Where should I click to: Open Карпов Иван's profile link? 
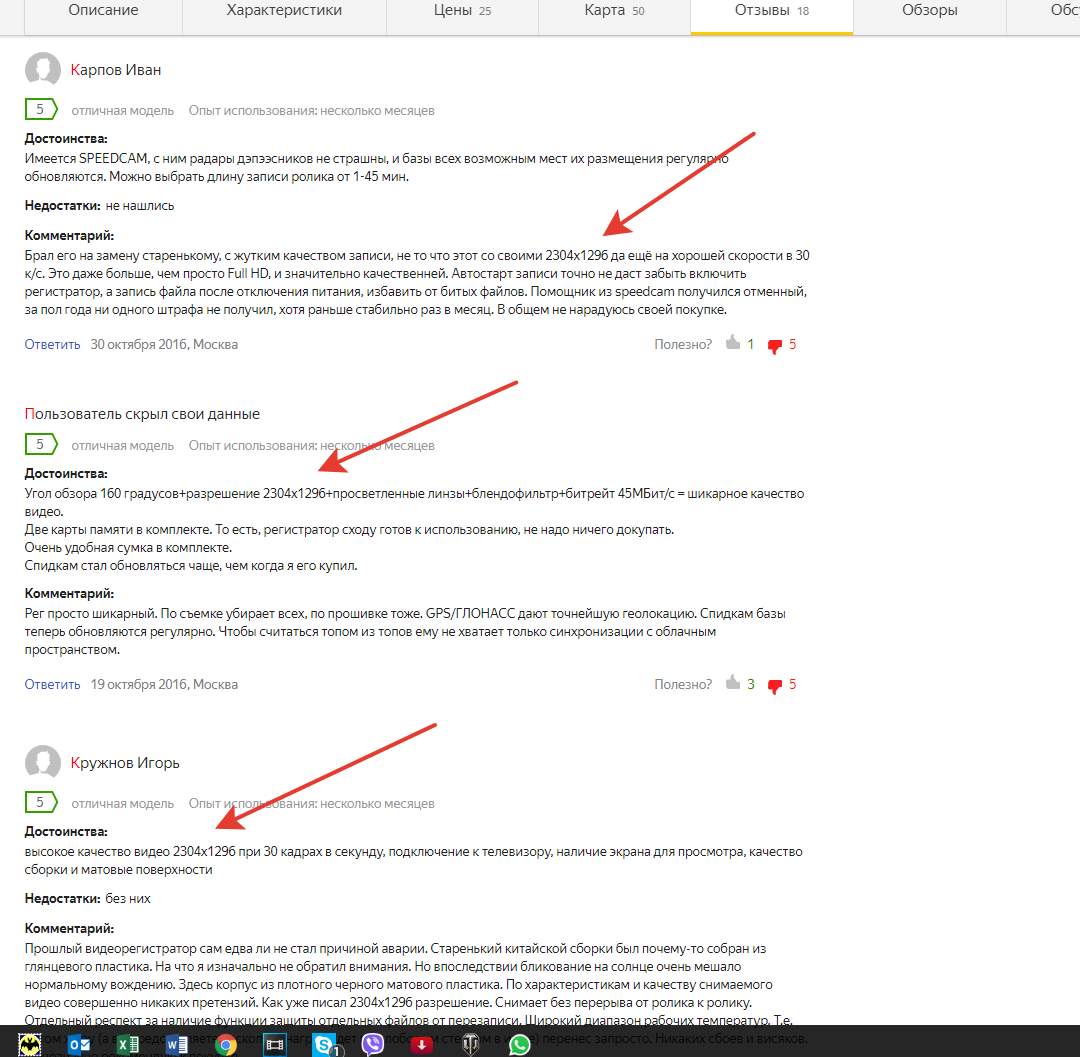pyautogui.click(x=116, y=70)
